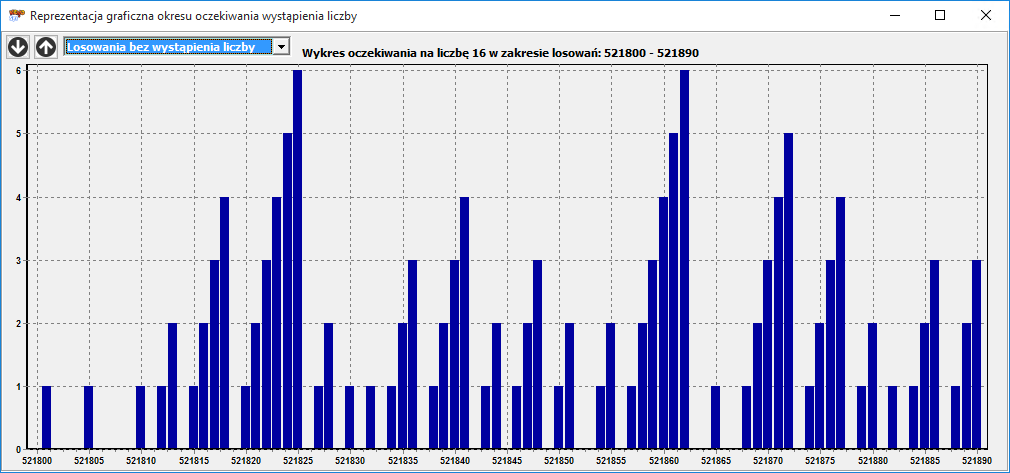The height and width of the screenshot is (473, 1010).
Task: Click x-axis label 521880
Action: click(x=873, y=461)
